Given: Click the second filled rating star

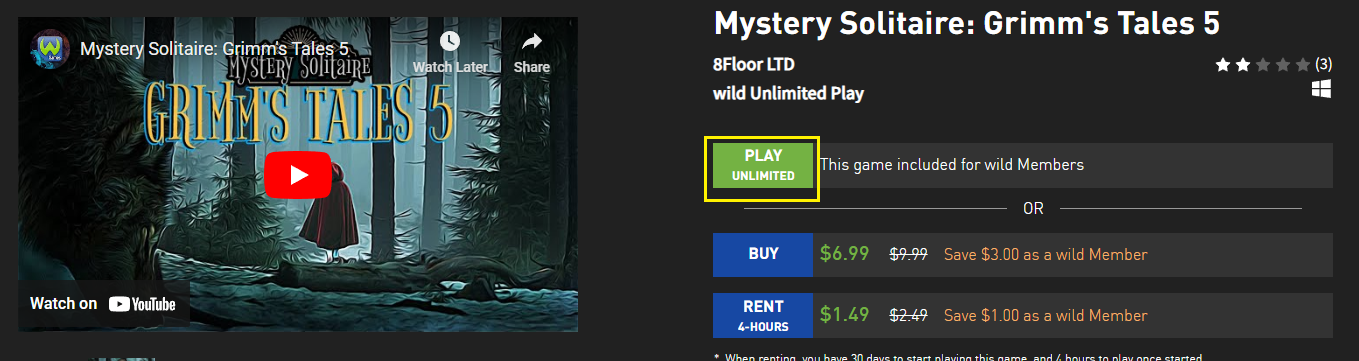Looking at the screenshot, I should pos(1242,65).
